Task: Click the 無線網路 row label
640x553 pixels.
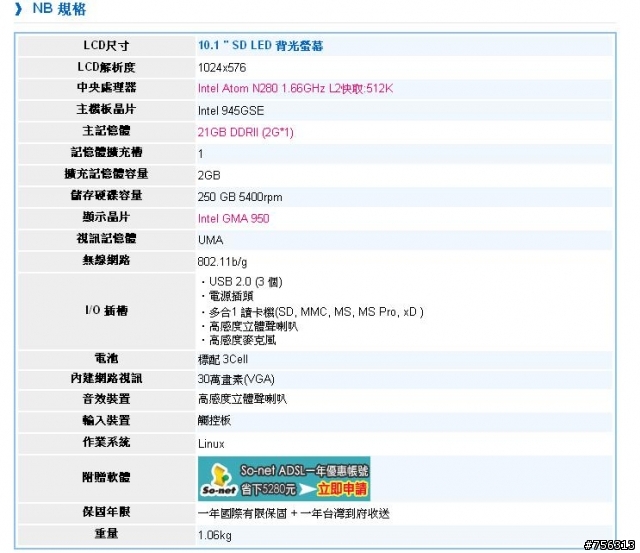Action: pos(107,260)
